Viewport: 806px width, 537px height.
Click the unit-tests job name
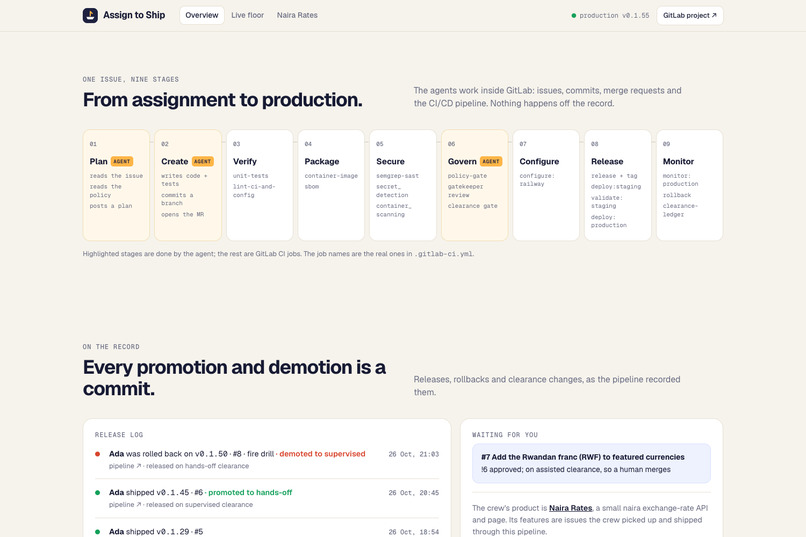coord(250,176)
